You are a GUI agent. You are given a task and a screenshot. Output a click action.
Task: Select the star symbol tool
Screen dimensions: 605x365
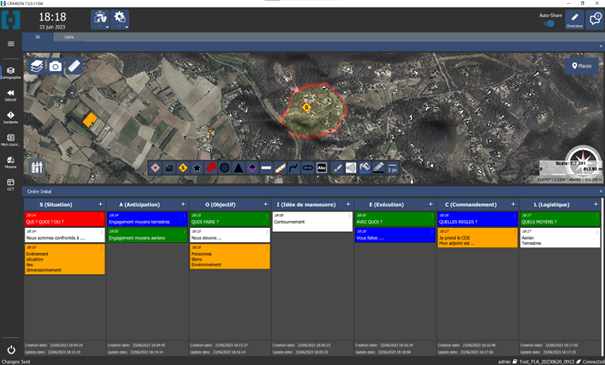click(x=197, y=168)
